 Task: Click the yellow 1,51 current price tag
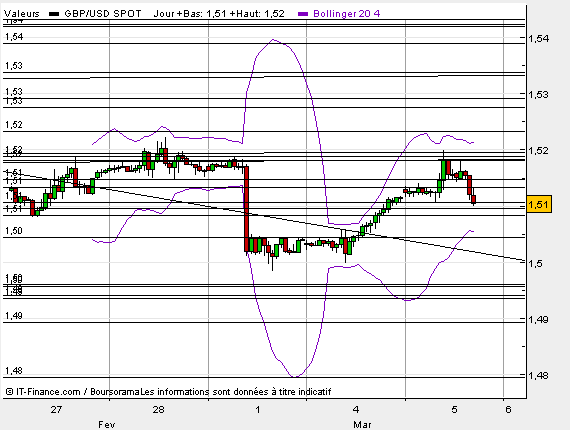pos(539,204)
